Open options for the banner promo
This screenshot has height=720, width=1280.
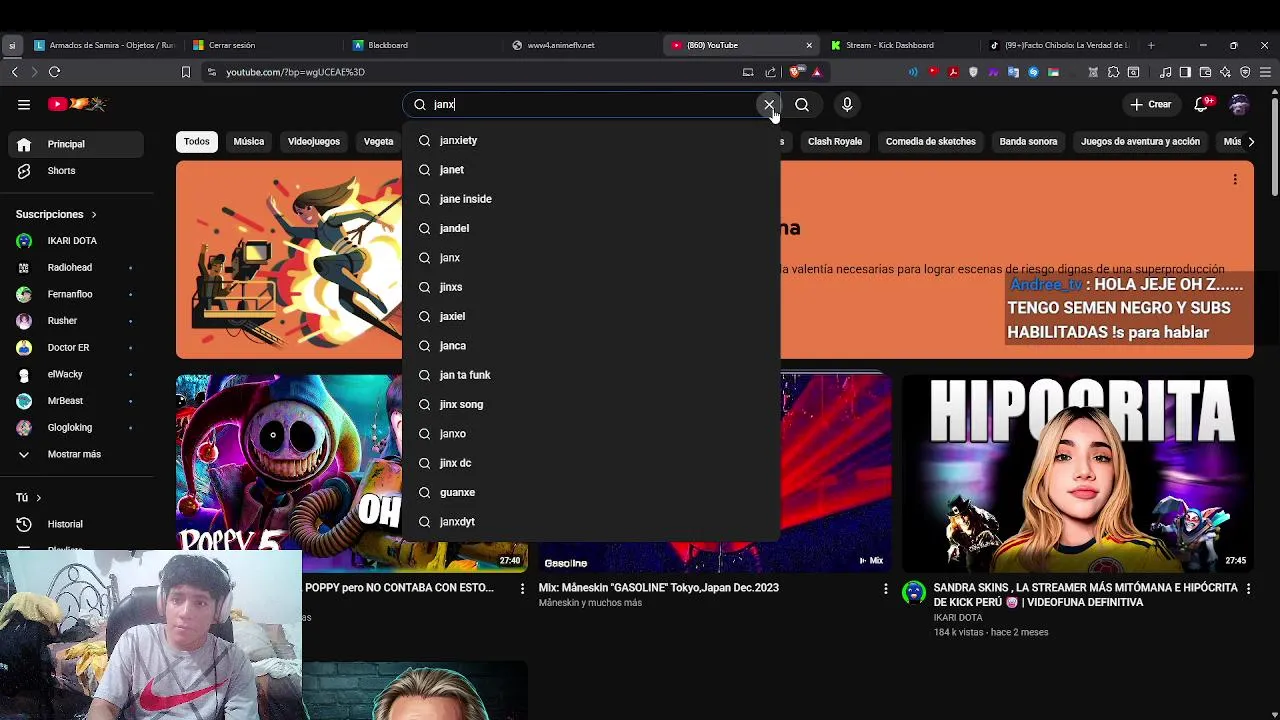click(x=1235, y=180)
